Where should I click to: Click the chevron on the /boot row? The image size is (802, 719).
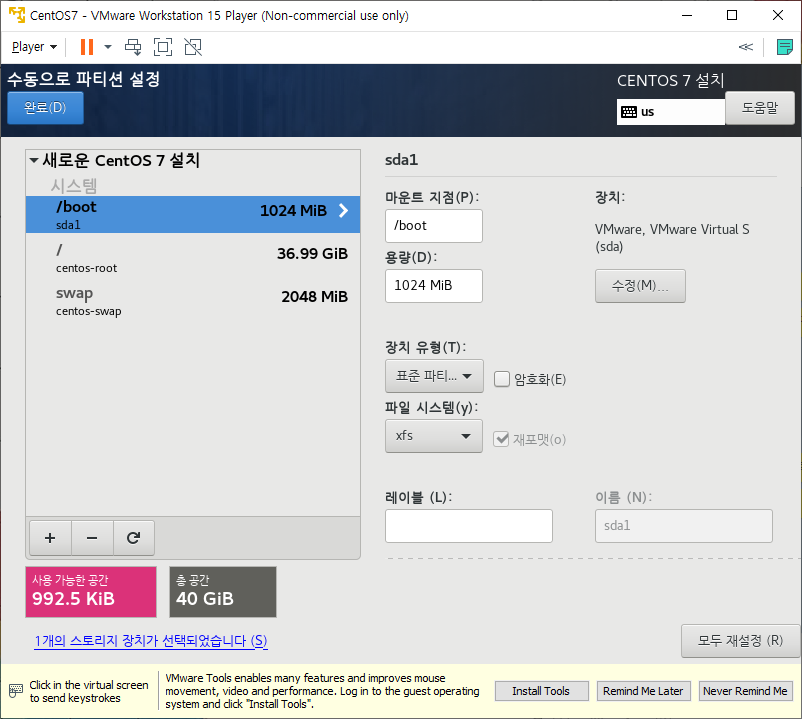[344, 211]
